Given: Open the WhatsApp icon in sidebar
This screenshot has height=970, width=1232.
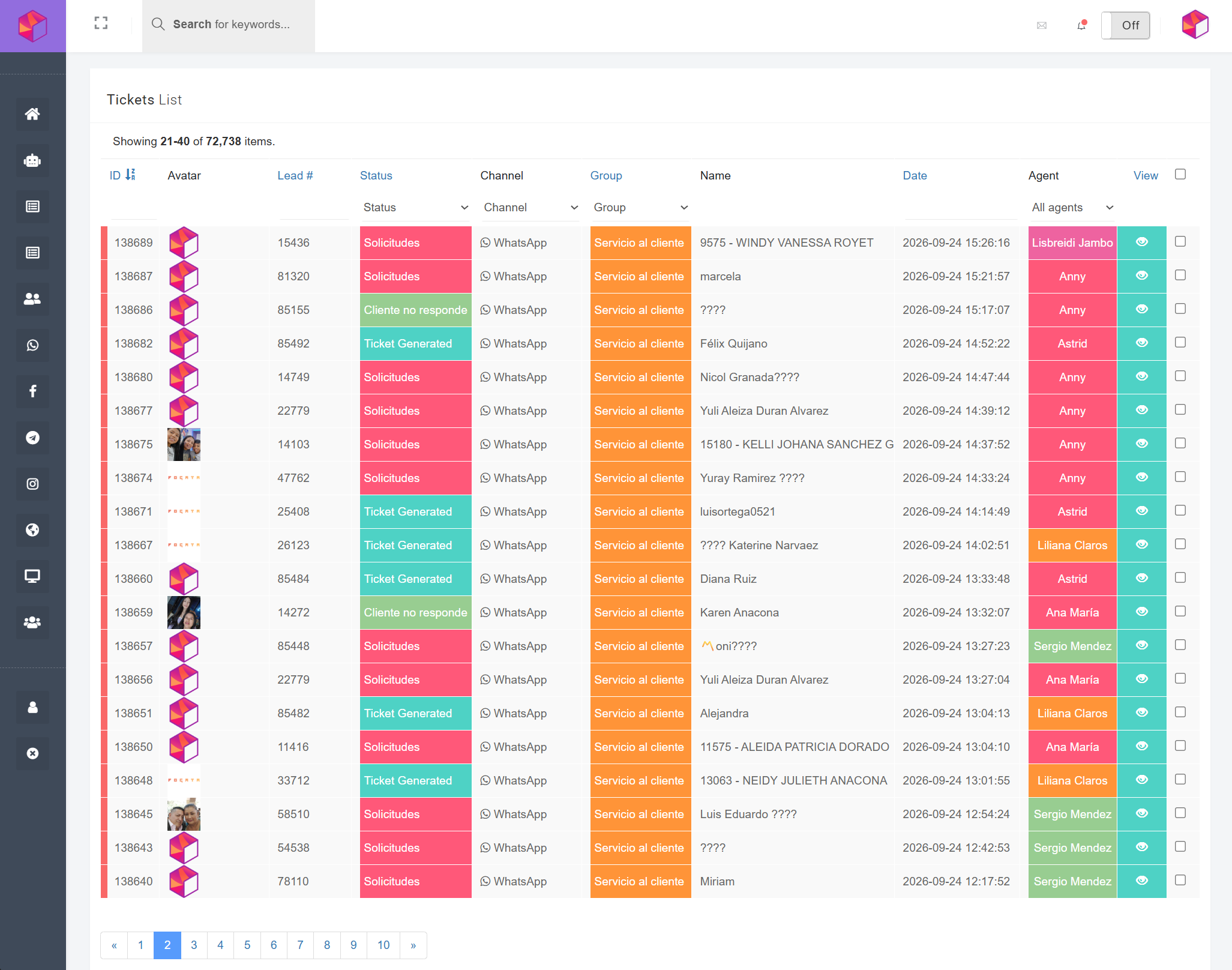Looking at the screenshot, I should pos(32,345).
